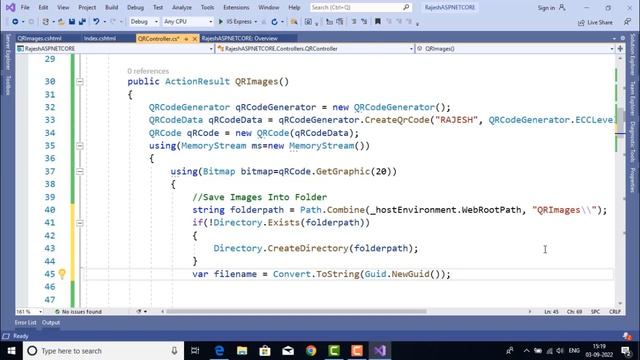Click the Refresh browser icon

[274, 22]
